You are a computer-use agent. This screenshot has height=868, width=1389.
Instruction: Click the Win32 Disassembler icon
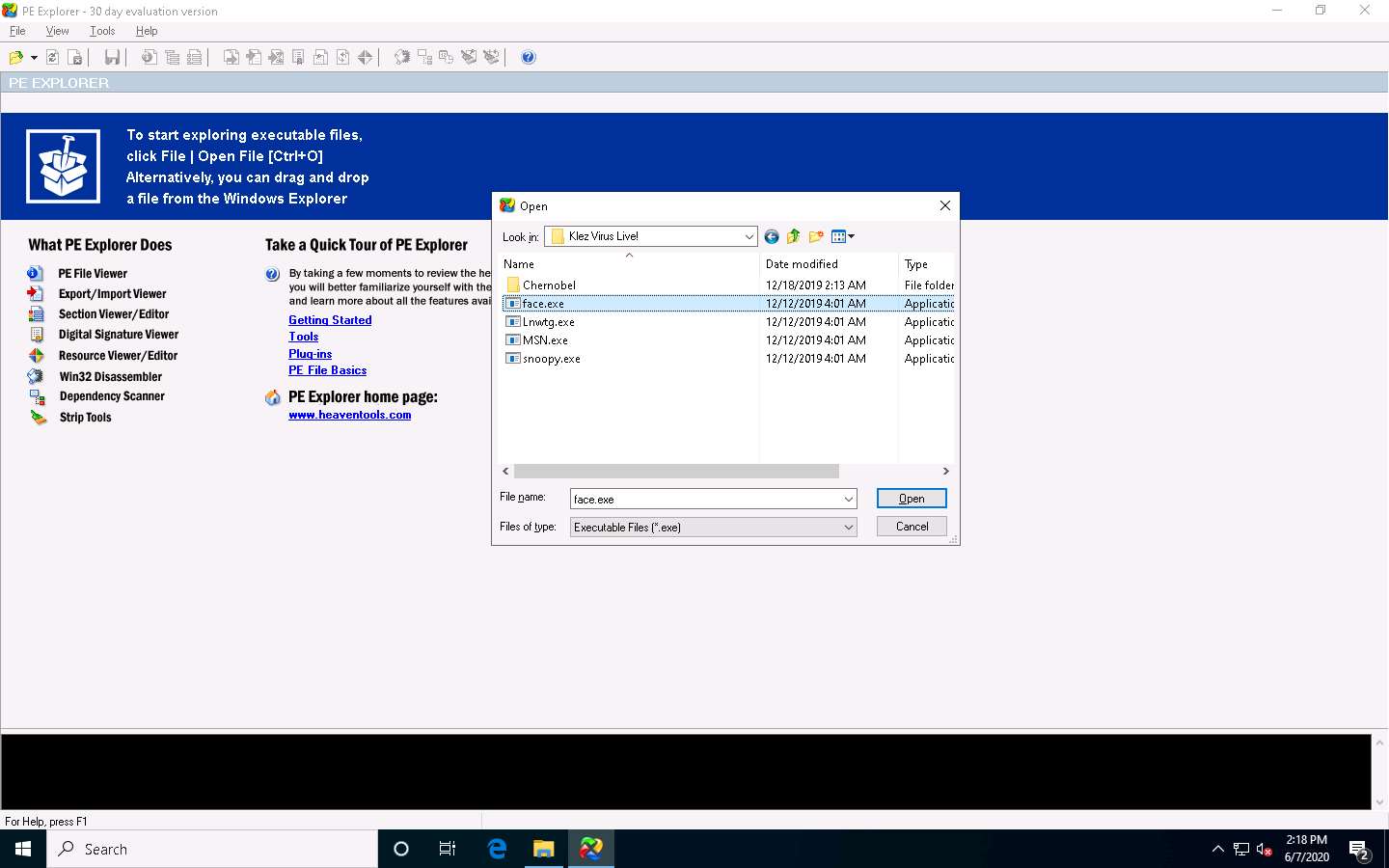click(36, 376)
